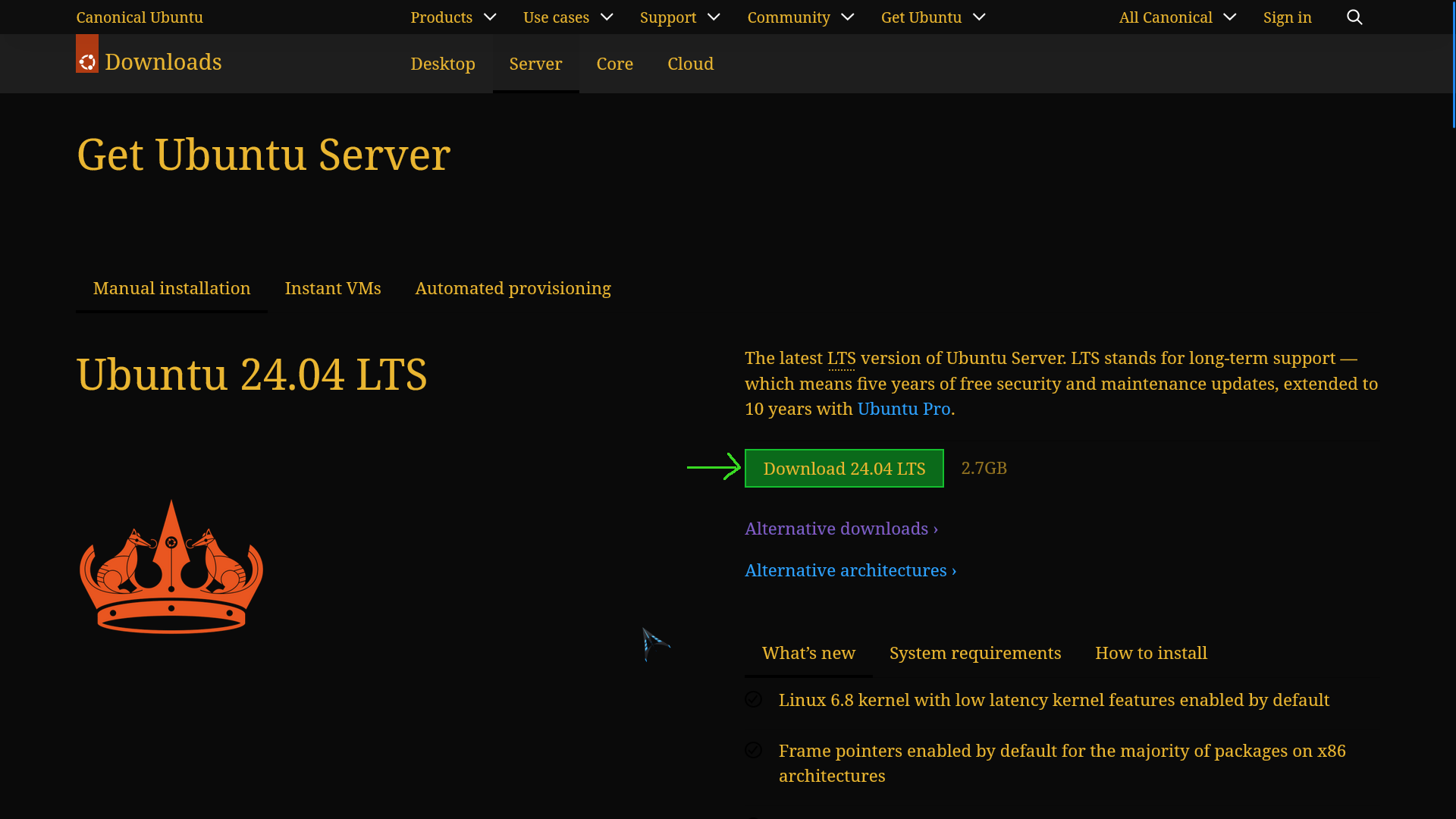Switch to the Desktop downloads tab

(443, 64)
